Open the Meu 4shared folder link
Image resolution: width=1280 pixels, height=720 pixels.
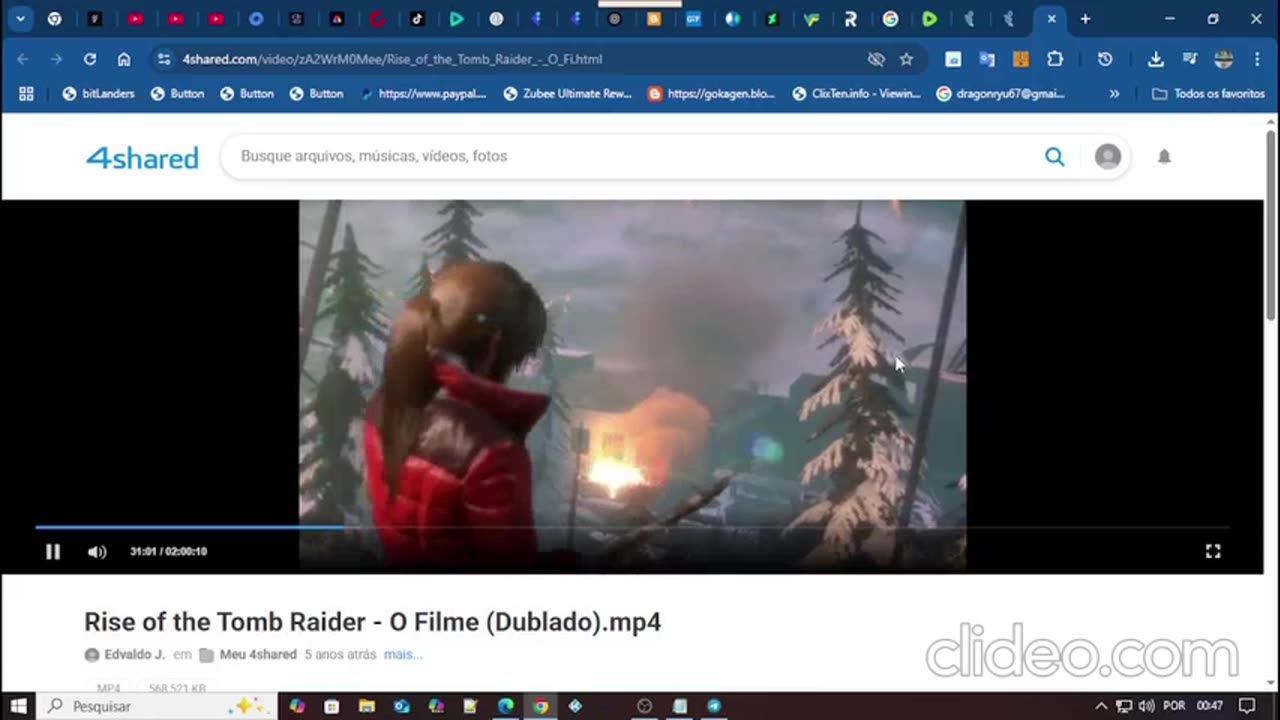coord(258,654)
